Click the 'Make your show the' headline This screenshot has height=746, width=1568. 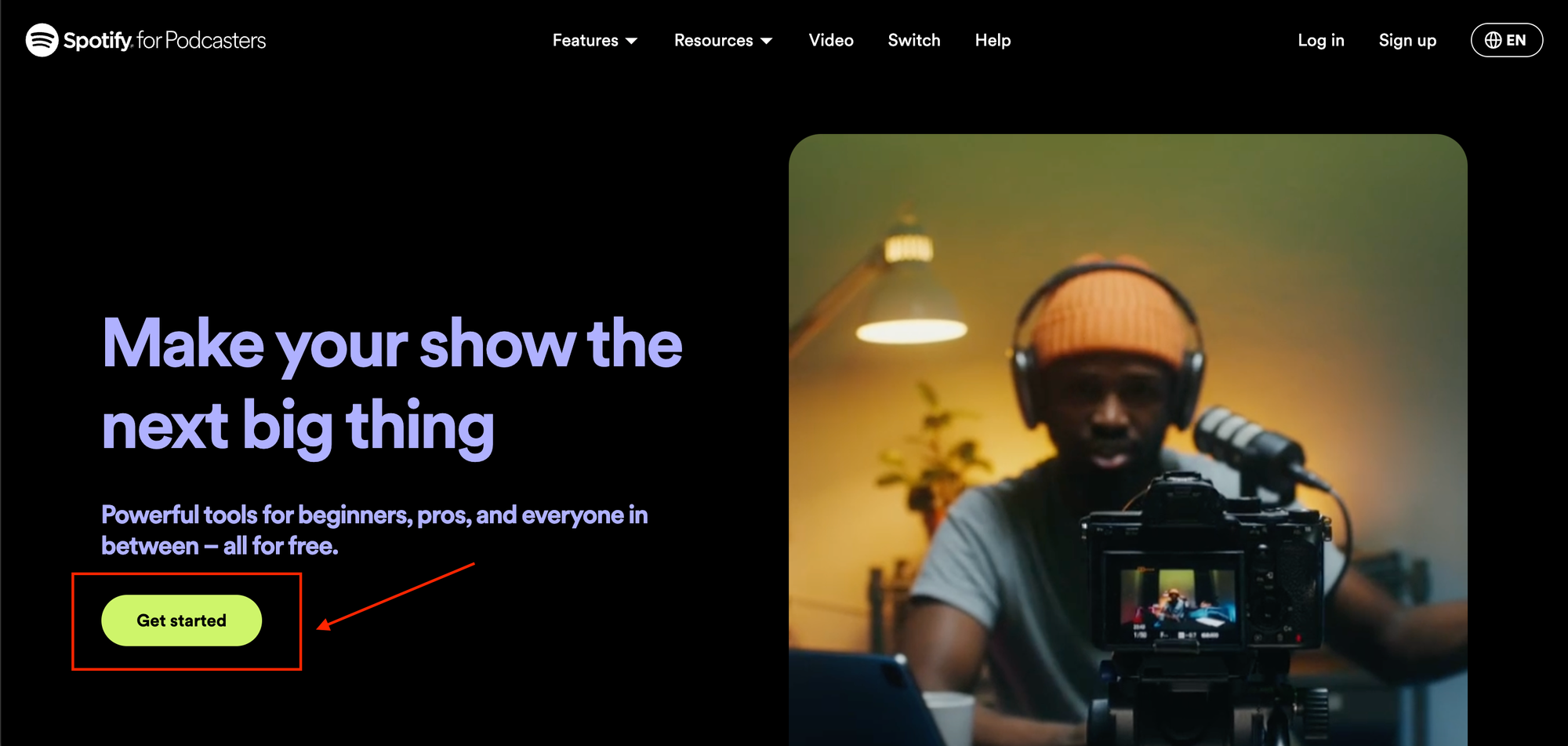click(x=392, y=344)
